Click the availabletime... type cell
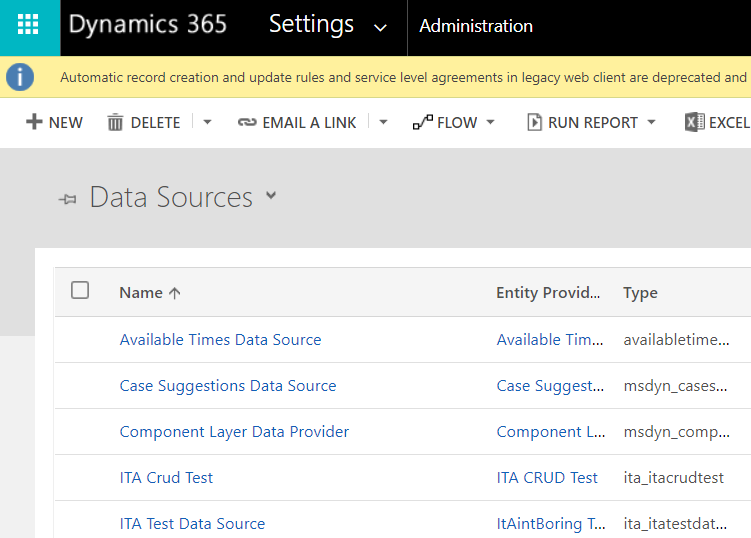This screenshot has height=538, width=751. [x=676, y=339]
